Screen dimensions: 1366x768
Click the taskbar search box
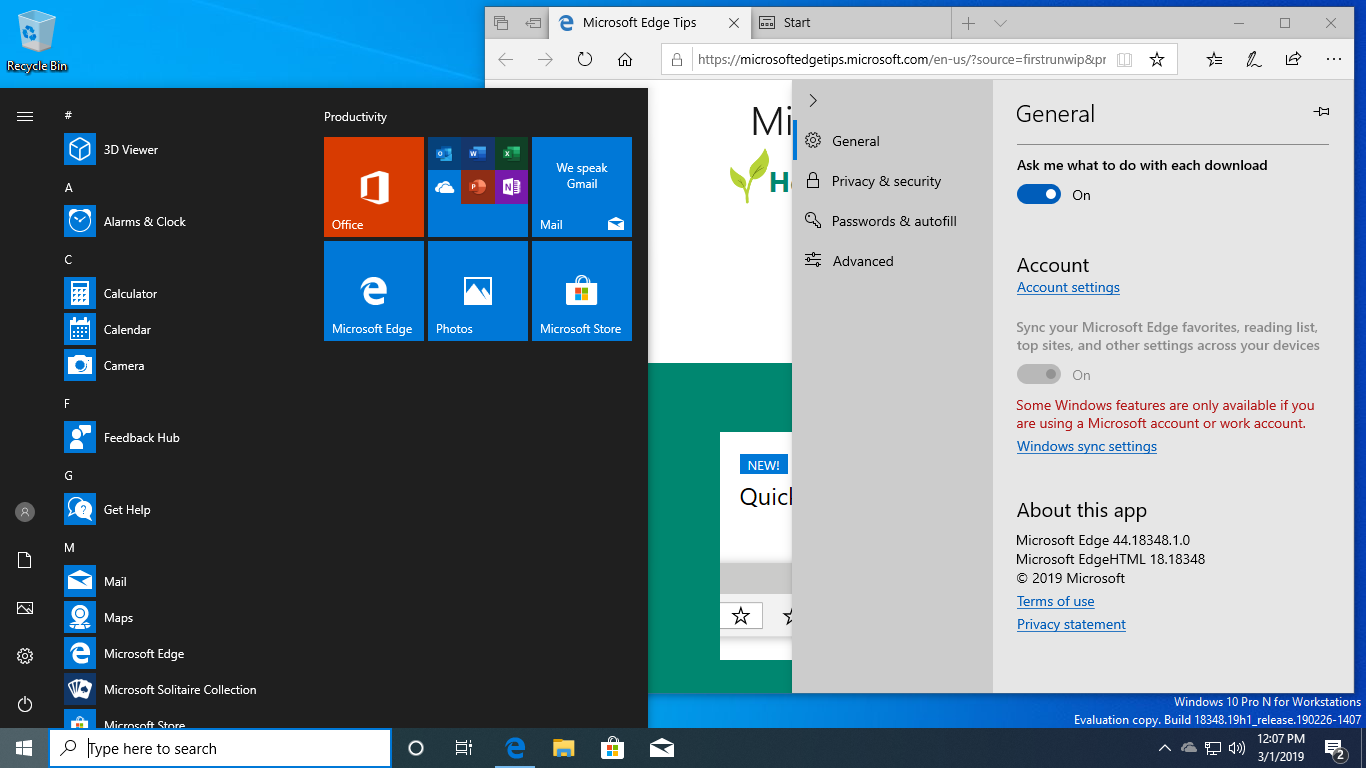click(x=220, y=748)
